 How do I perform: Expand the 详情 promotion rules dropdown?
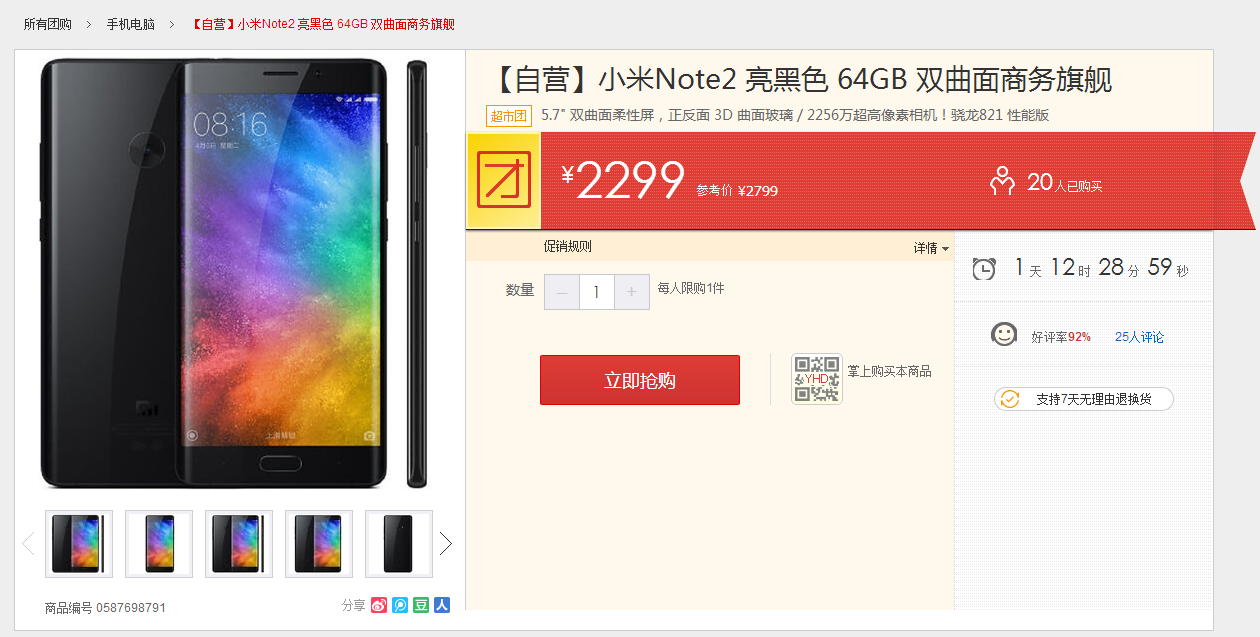click(931, 248)
